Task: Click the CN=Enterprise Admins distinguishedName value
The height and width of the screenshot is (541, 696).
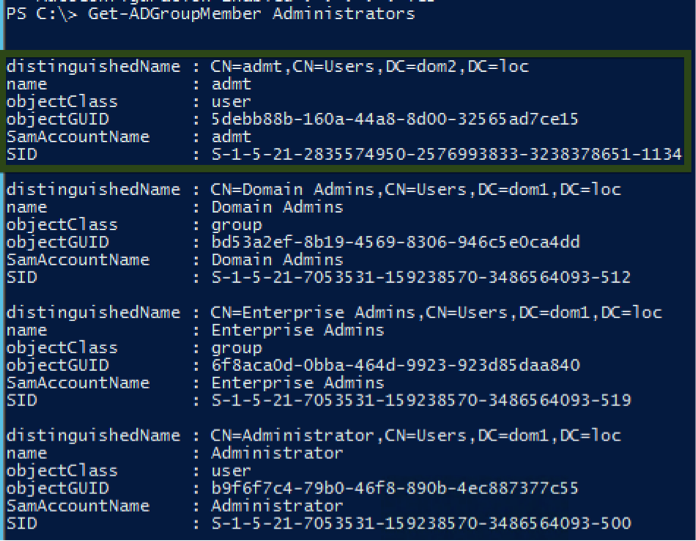Action: [436, 313]
